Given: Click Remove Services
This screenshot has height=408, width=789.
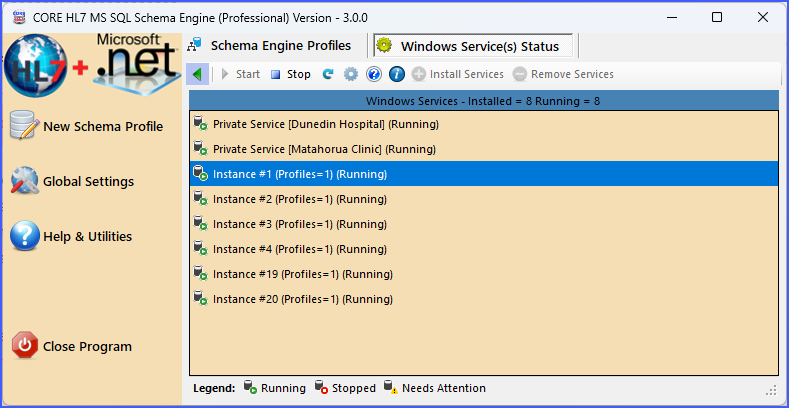Looking at the screenshot, I should pos(563,74).
